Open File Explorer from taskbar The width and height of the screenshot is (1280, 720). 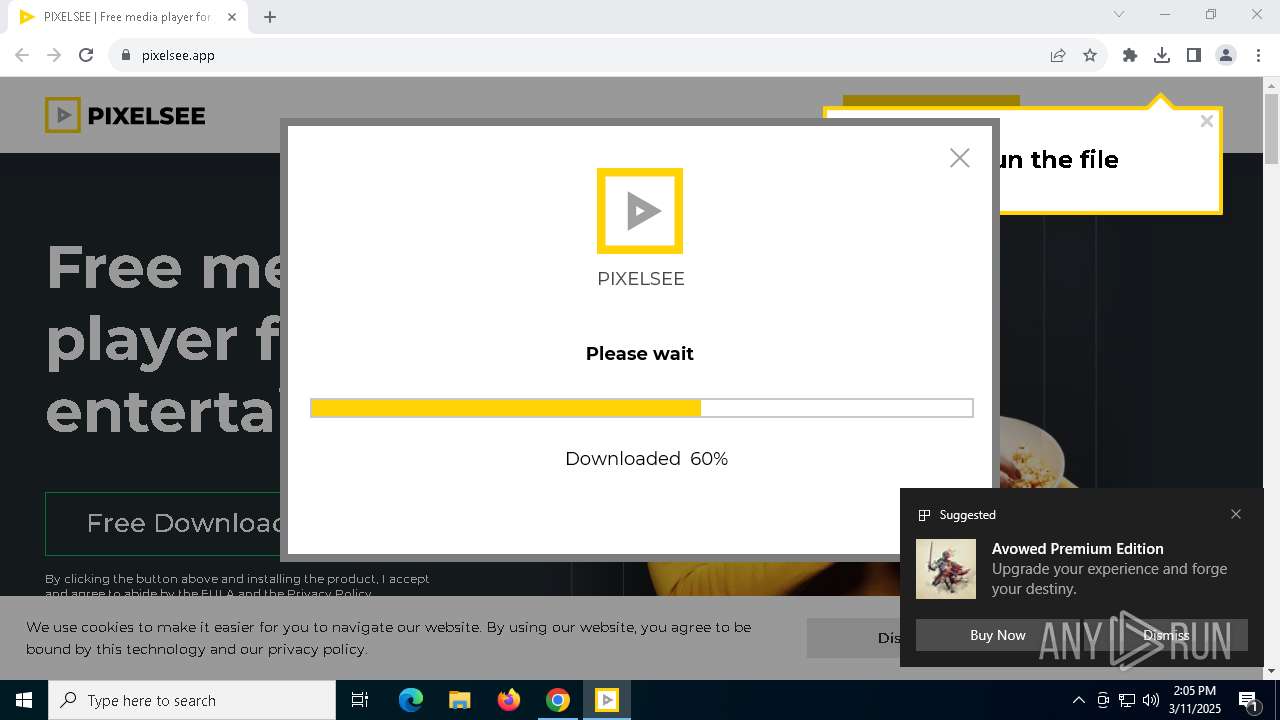tap(459, 700)
